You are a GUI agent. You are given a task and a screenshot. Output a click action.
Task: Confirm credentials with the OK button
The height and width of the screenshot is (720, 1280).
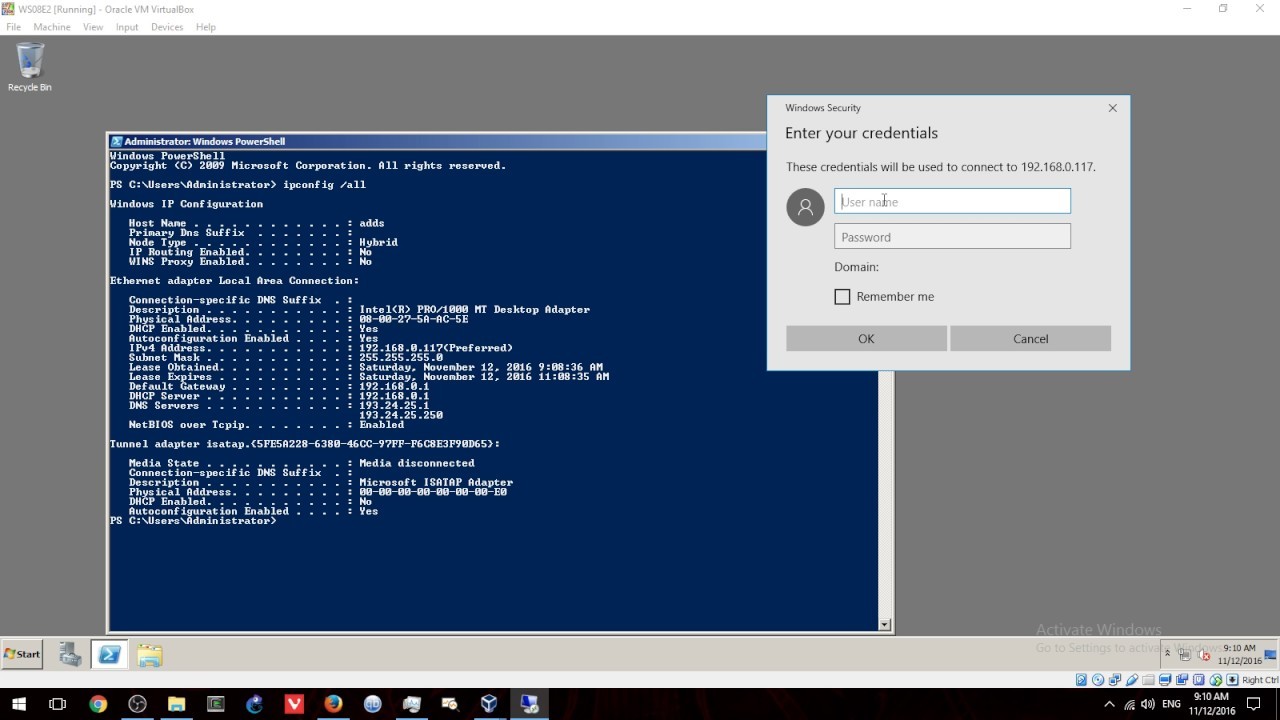866,338
